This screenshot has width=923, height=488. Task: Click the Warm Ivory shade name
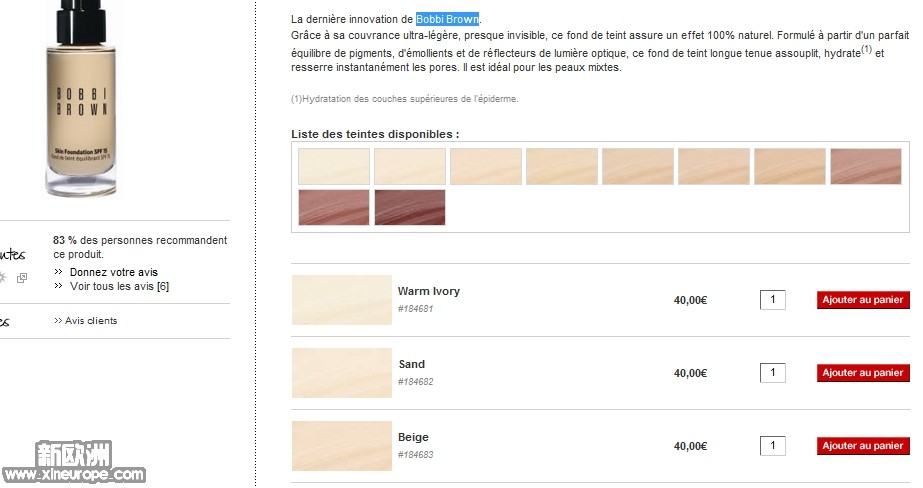[429, 291]
